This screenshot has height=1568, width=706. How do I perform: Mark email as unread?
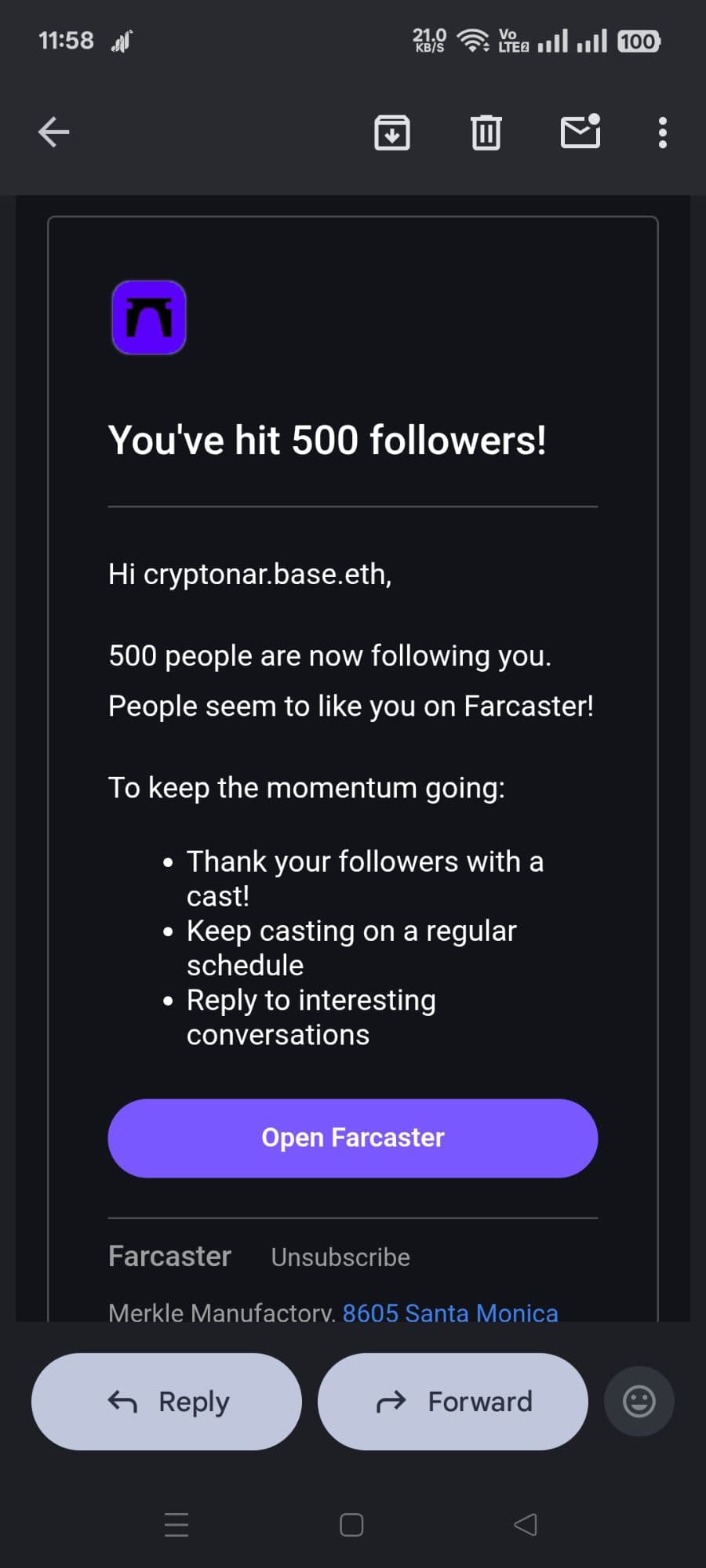(580, 132)
